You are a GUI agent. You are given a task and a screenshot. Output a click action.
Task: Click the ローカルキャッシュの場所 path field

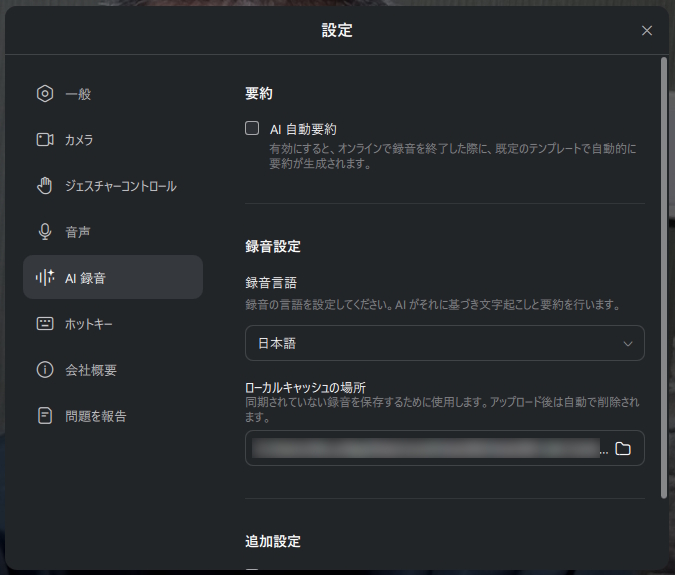[425, 449]
